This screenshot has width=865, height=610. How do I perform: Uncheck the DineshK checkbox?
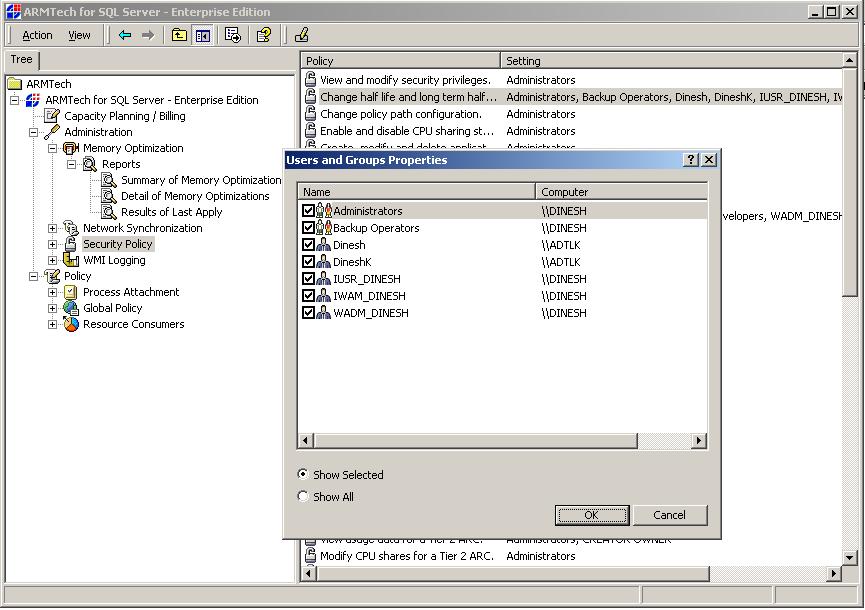(308, 262)
